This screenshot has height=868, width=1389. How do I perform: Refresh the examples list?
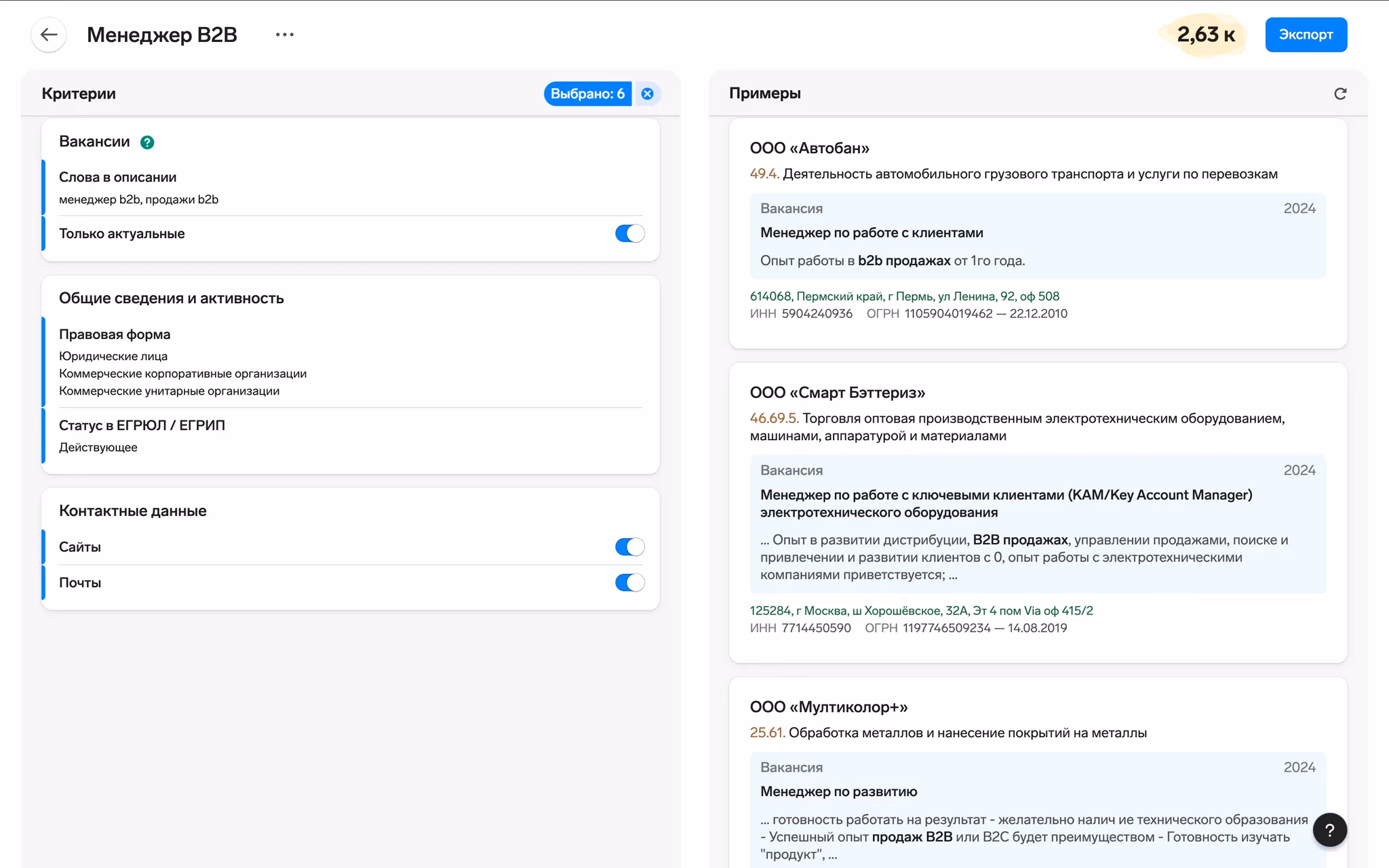click(x=1340, y=94)
